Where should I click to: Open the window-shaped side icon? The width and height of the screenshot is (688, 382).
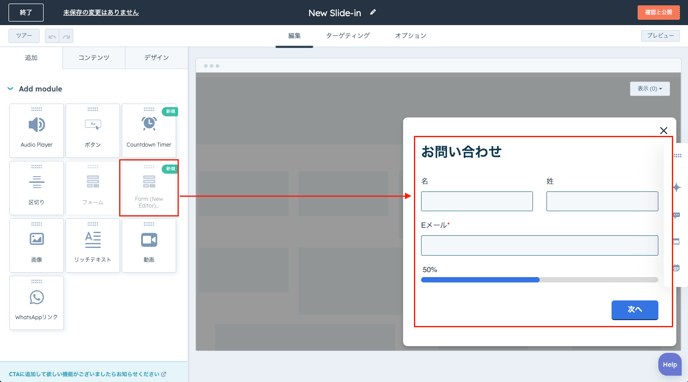pyautogui.click(x=677, y=242)
